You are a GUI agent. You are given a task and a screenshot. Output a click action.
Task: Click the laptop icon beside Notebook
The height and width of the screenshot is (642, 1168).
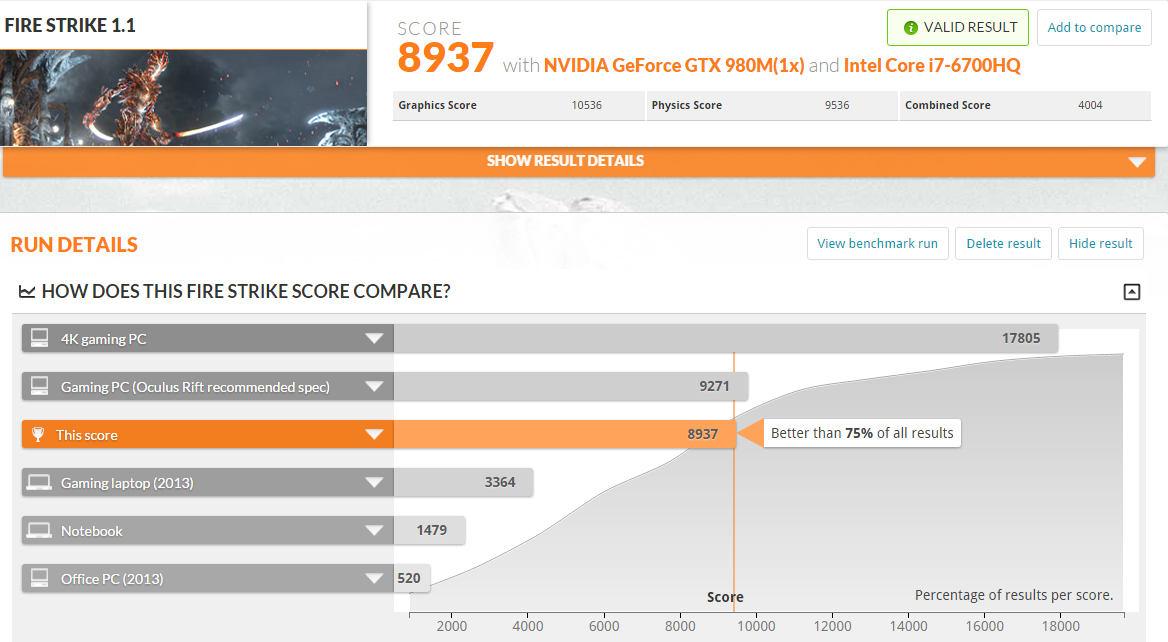[x=39, y=530]
